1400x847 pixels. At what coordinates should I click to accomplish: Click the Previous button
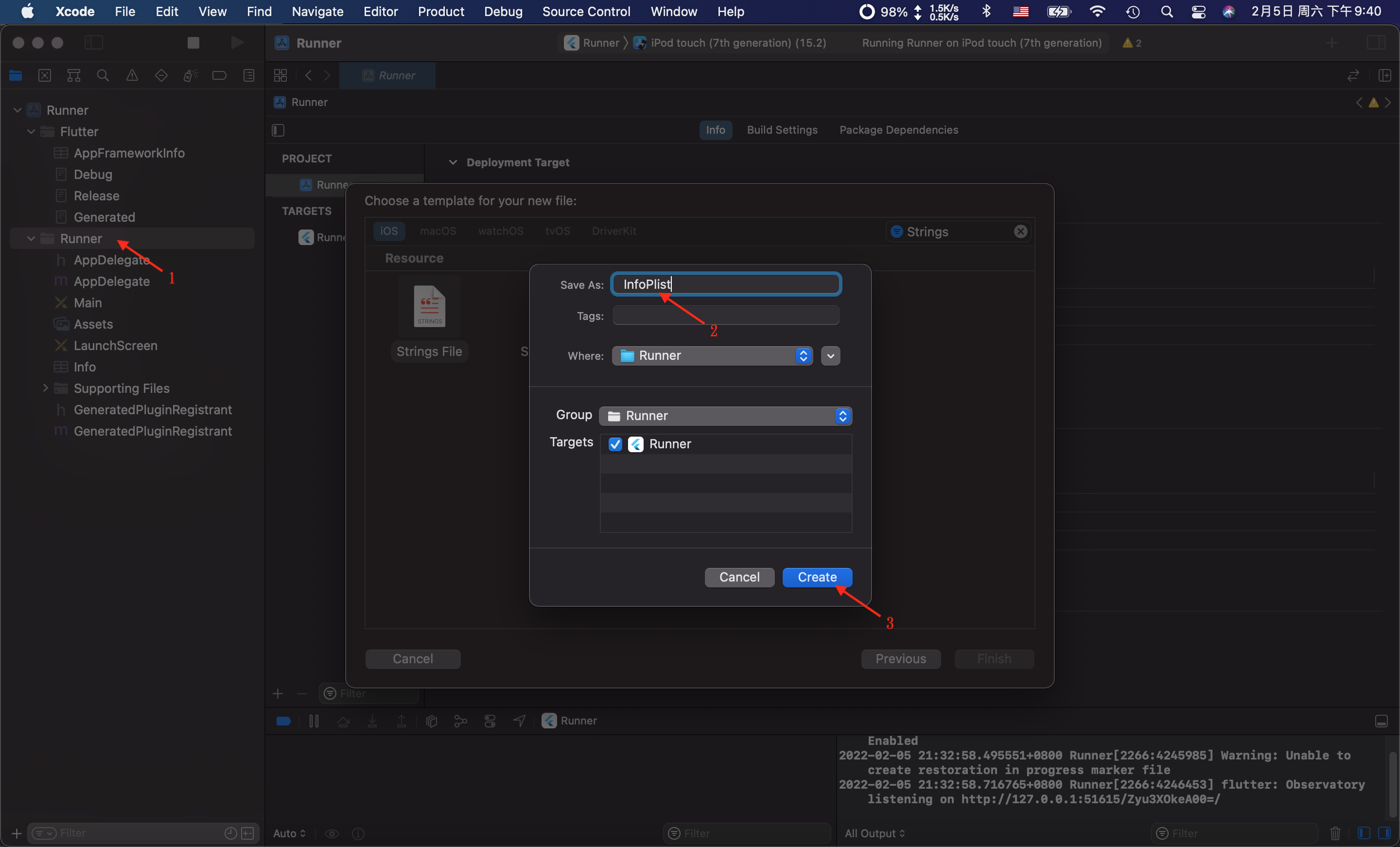click(901, 659)
